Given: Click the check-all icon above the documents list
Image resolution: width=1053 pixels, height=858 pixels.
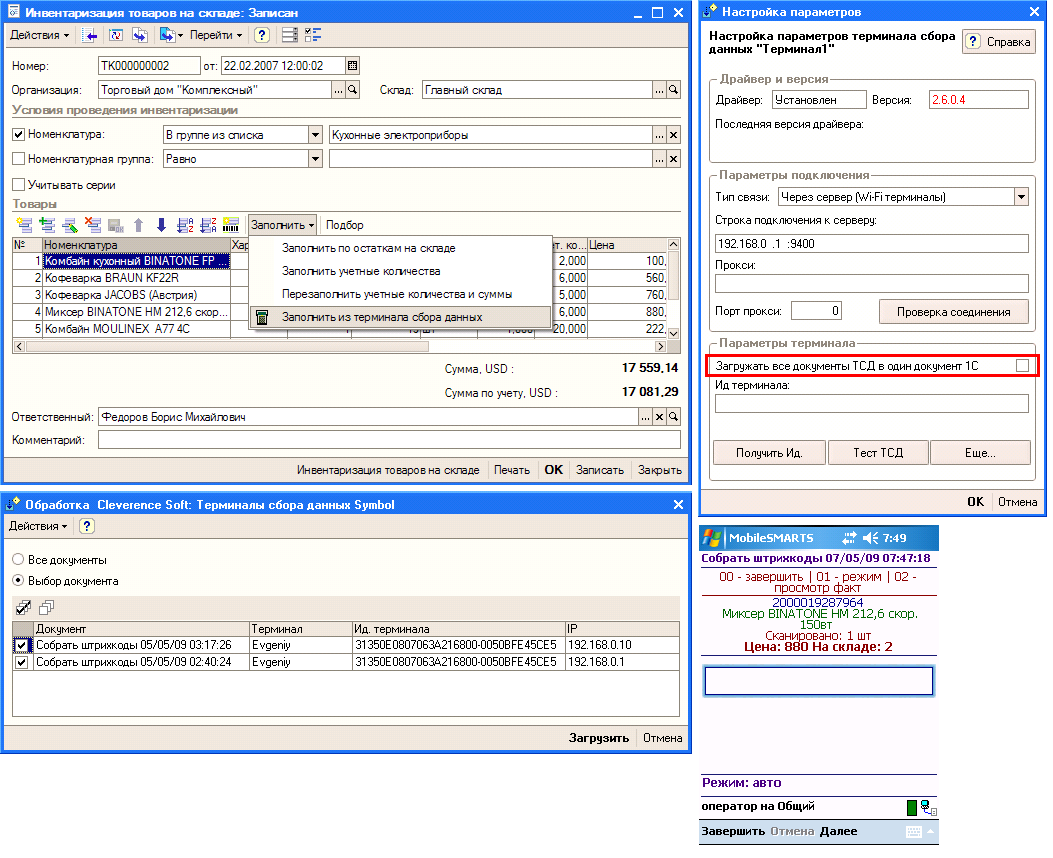Looking at the screenshot, I should (24, 607).
